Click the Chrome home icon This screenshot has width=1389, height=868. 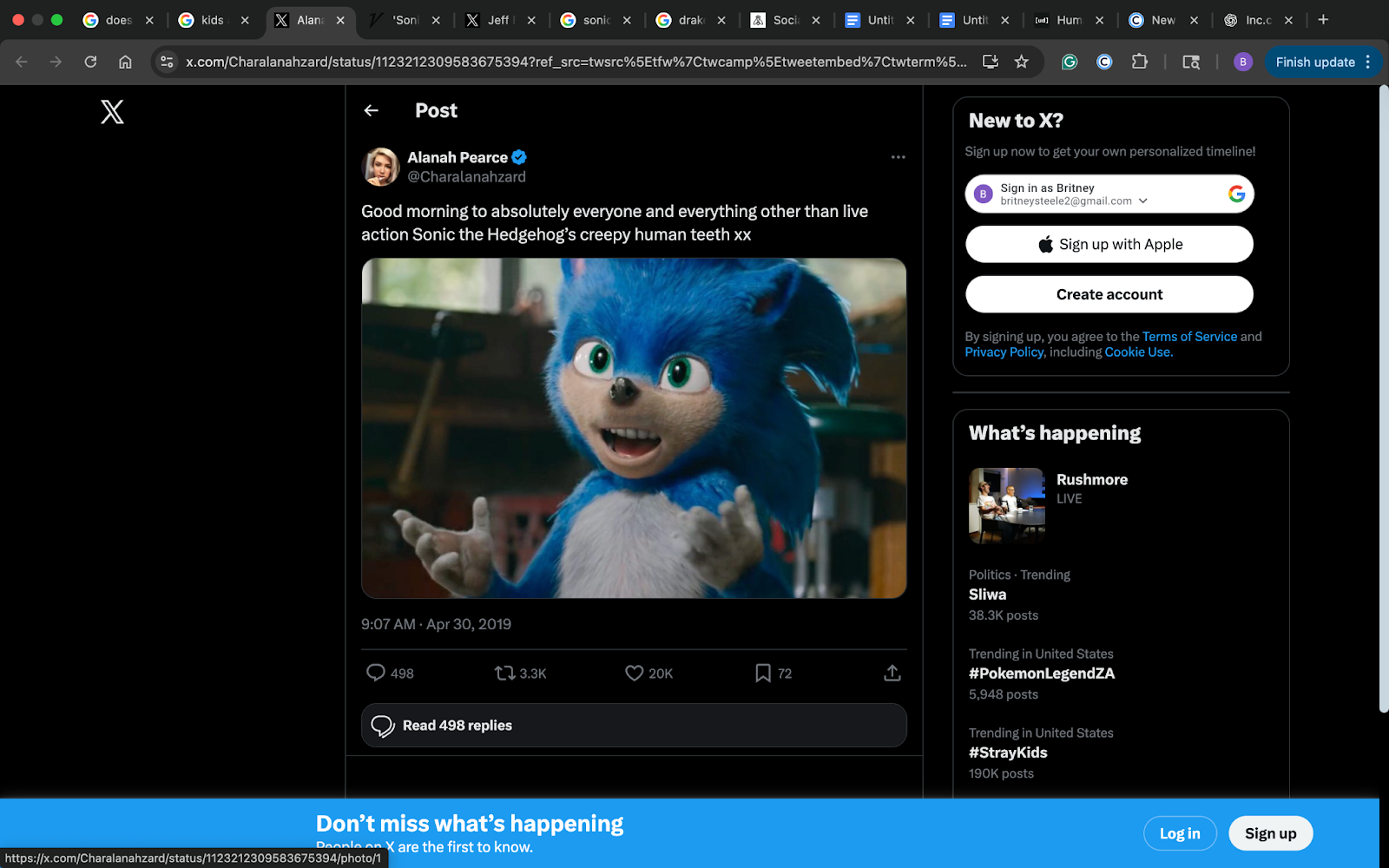point(125,62)
